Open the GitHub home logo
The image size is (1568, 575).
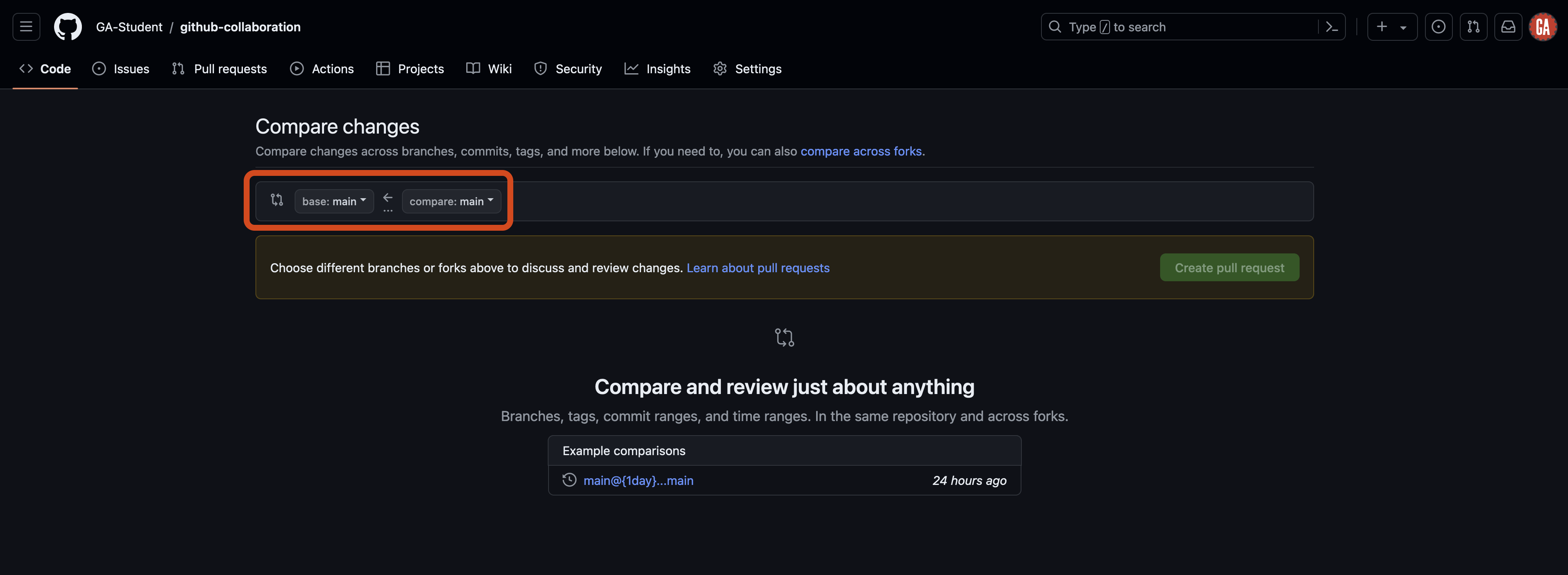pyautogui.click(x=67, y=26)
